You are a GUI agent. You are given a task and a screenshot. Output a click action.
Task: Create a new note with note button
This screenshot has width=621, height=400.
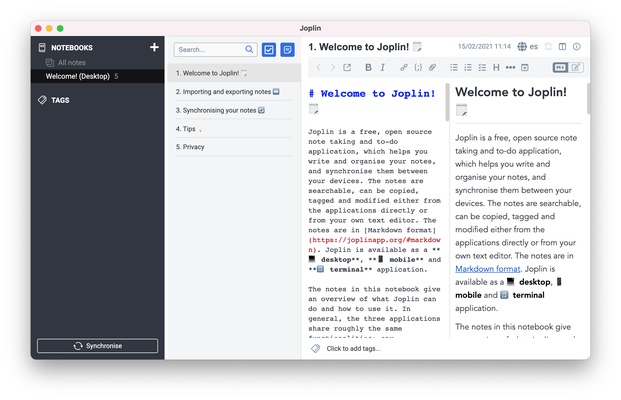click(288, 50)
